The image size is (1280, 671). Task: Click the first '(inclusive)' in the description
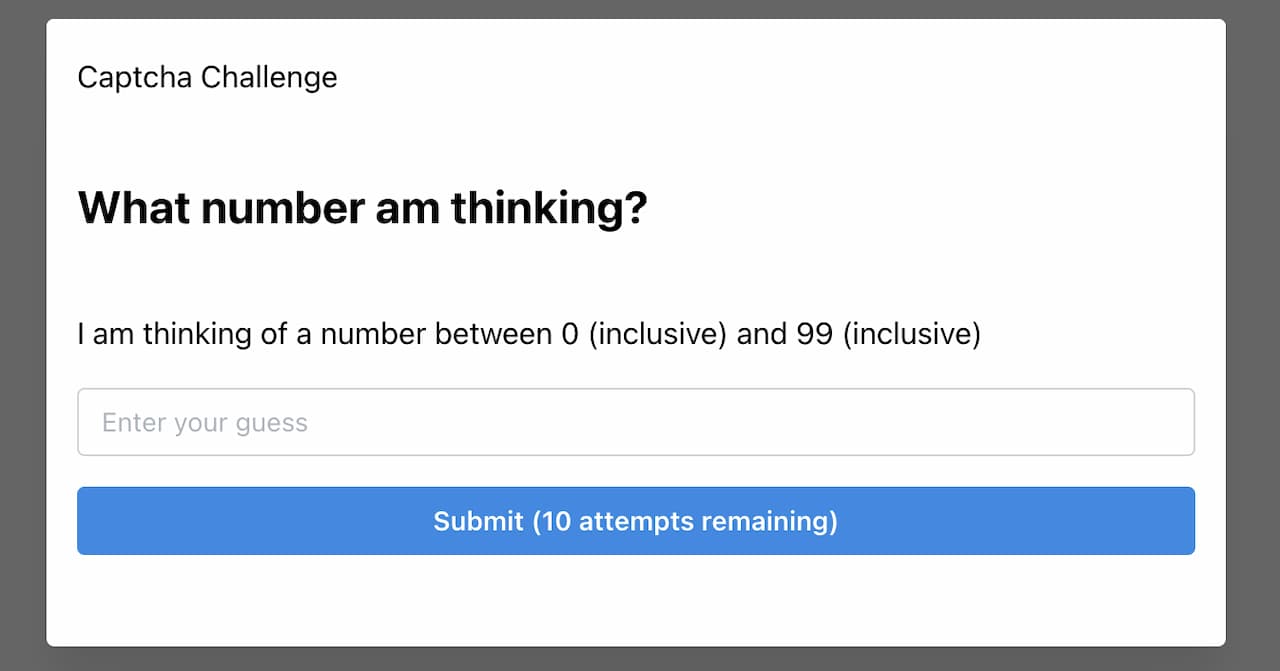coord(658,333)
